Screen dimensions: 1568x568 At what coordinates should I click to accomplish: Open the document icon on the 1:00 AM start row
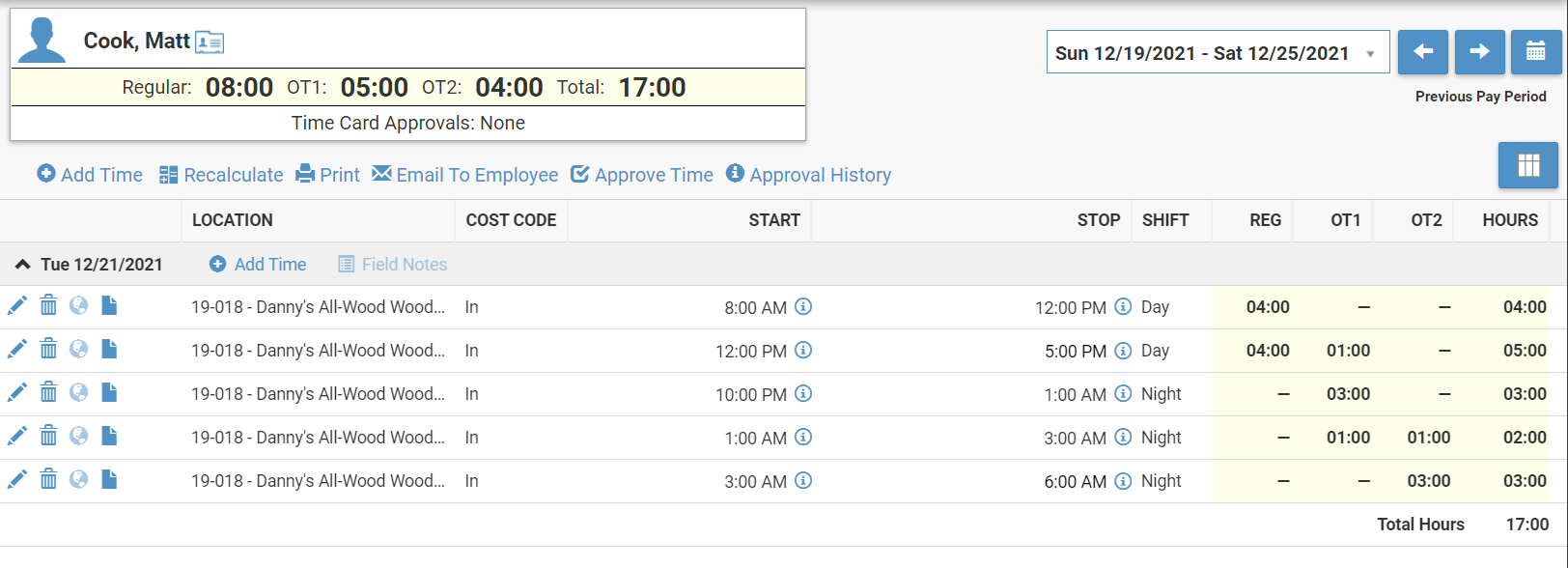tap(109, 437)
